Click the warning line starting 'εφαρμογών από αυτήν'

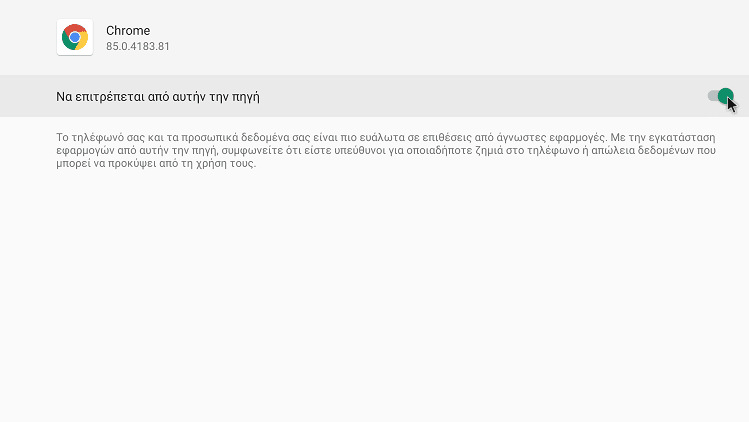click(x=386, y=151)
